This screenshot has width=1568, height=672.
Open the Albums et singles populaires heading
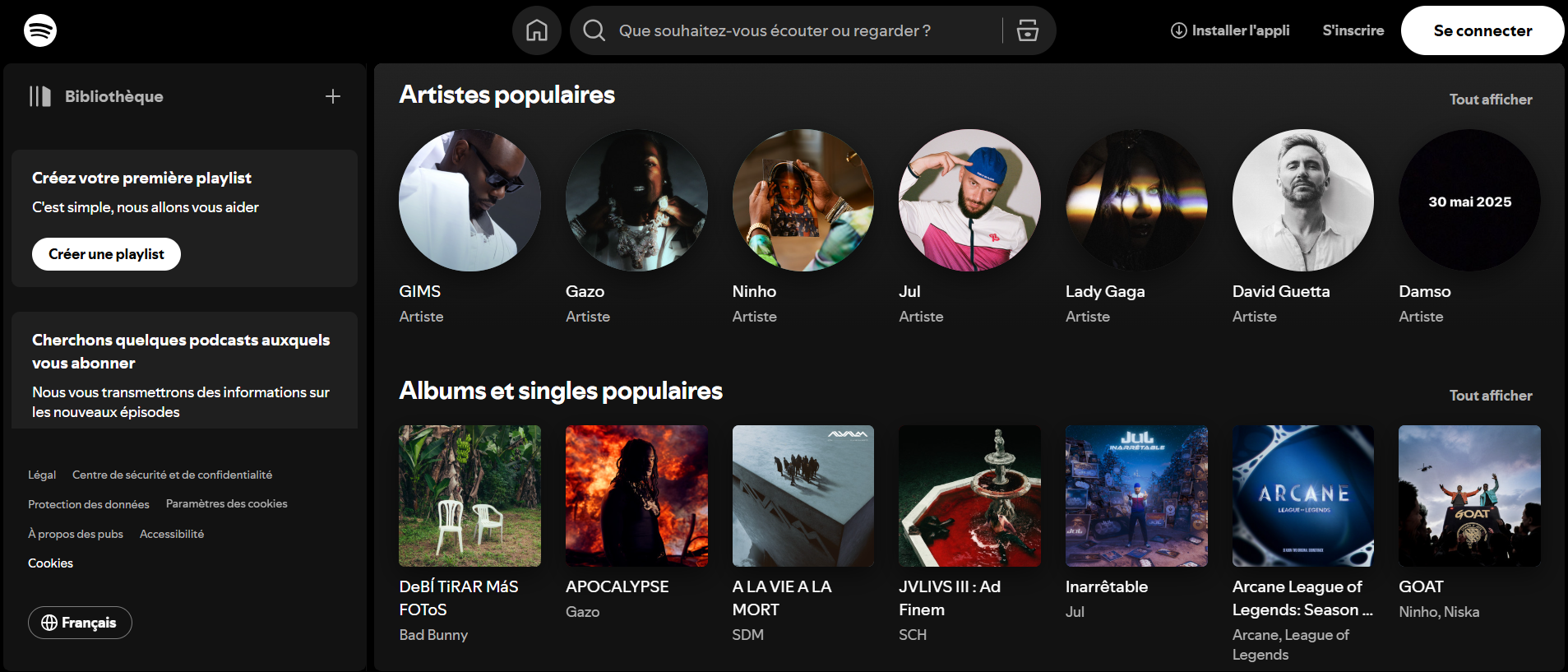click(561, 391)
